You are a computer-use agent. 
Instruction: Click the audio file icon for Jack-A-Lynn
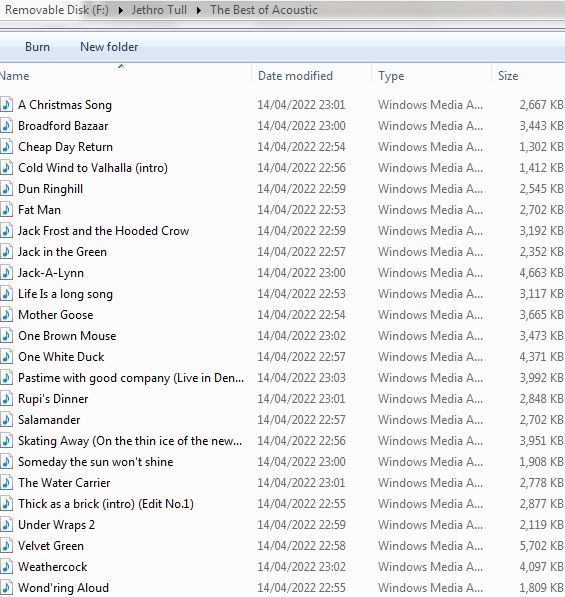click(x=6, y=273)
